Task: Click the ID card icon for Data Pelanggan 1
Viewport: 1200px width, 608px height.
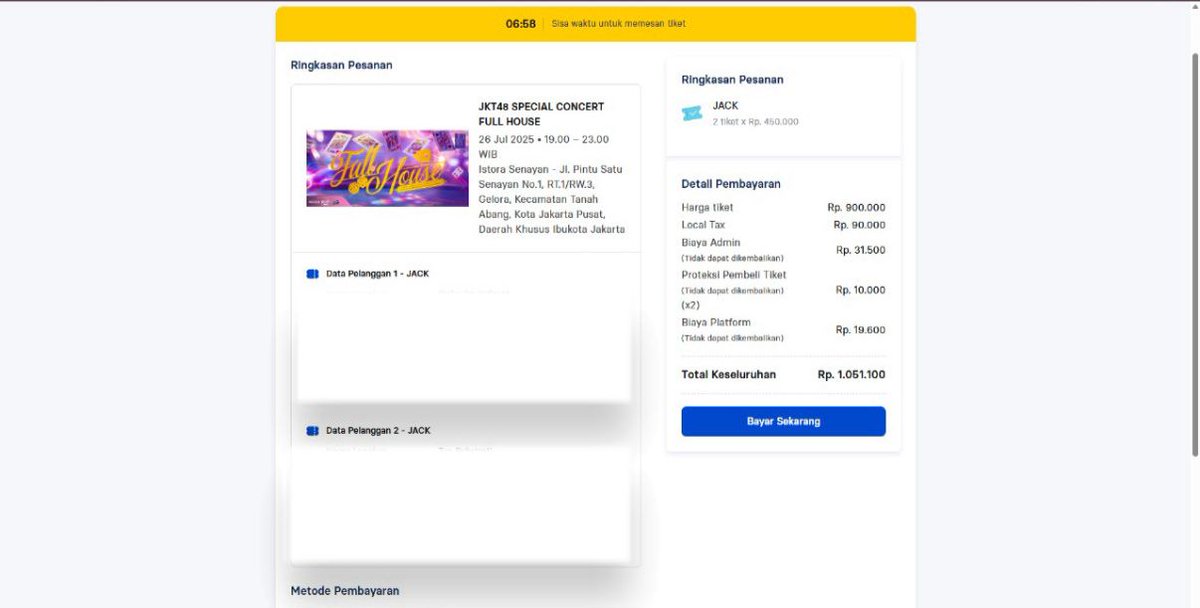Action: point(312,273)
